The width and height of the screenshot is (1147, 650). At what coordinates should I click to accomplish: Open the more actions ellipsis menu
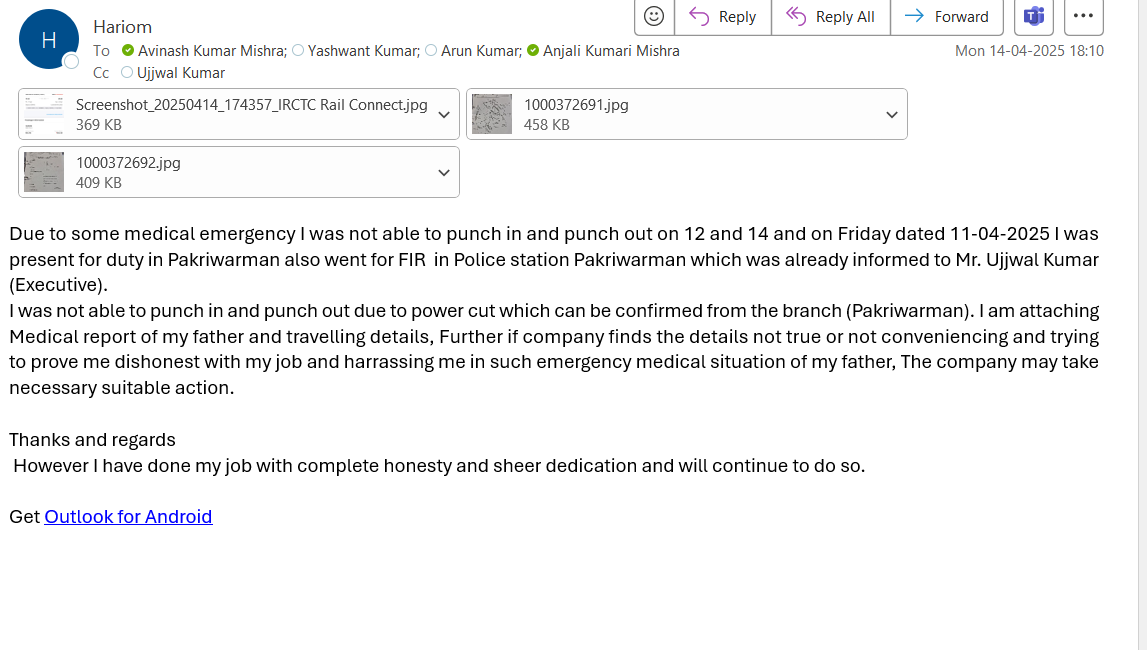1083,16
